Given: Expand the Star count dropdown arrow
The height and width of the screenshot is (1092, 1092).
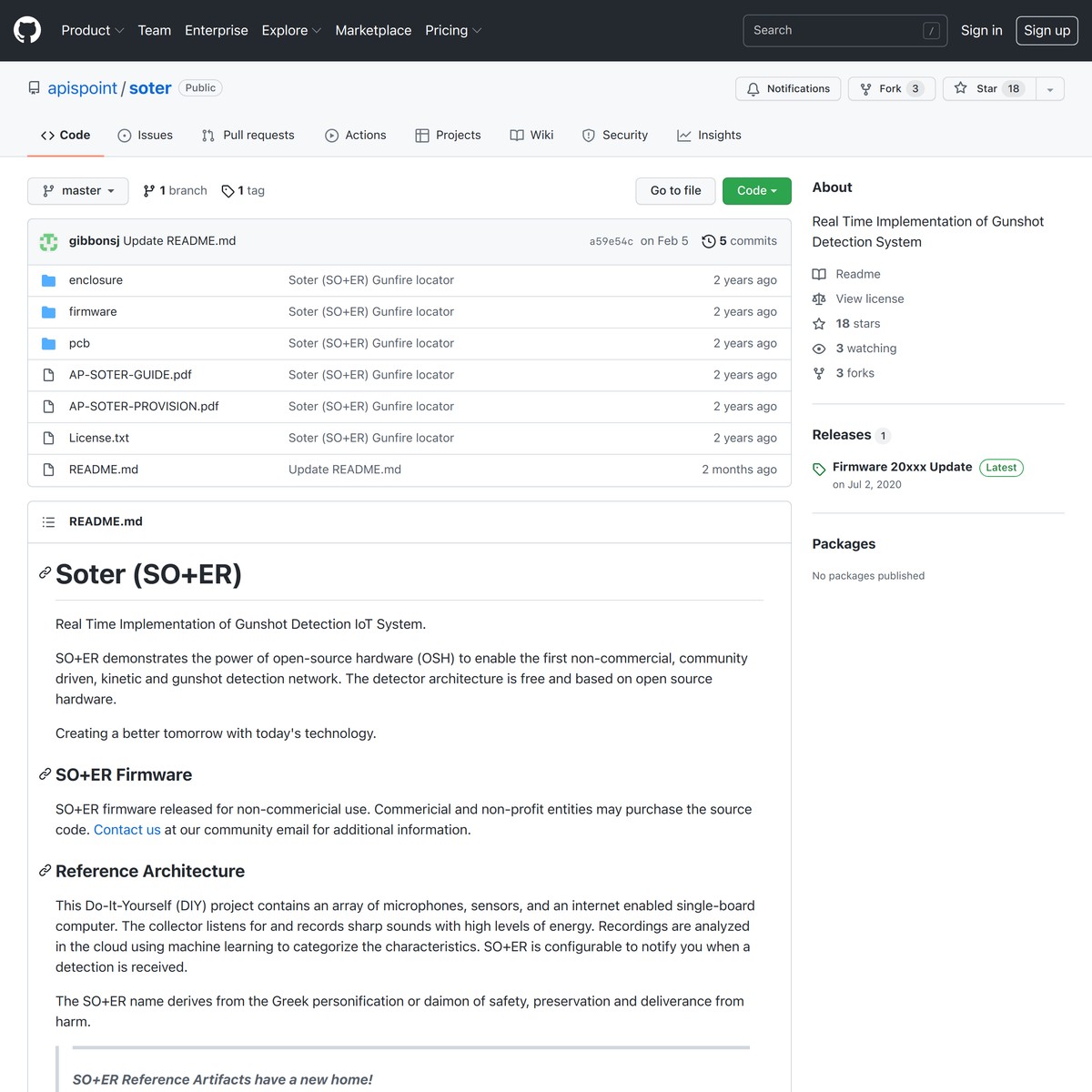Looking at the screenshot, I should point(1050,88).
